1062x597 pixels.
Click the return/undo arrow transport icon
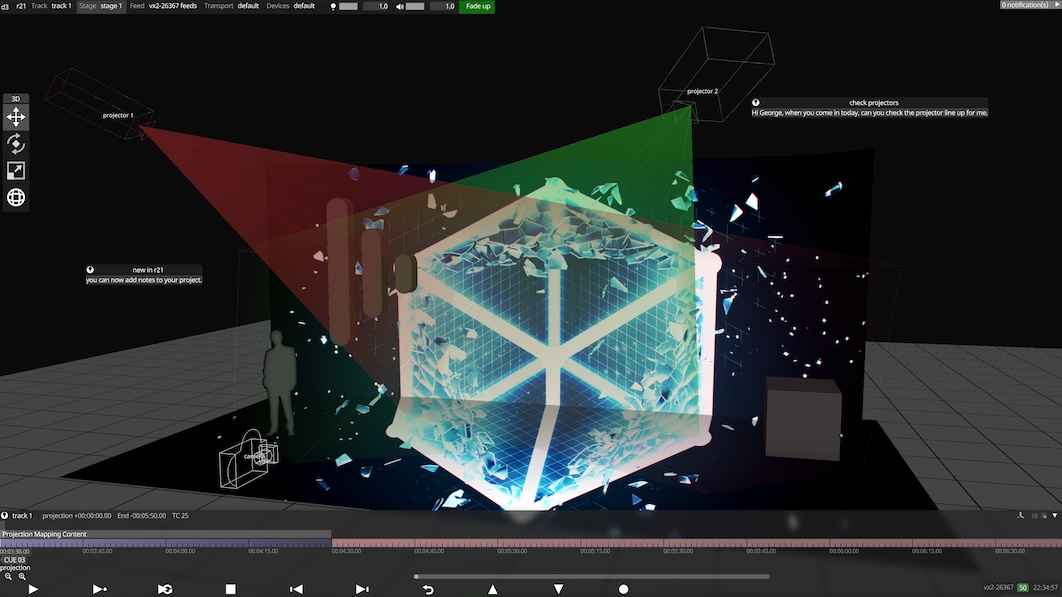(x=428, y=589)
